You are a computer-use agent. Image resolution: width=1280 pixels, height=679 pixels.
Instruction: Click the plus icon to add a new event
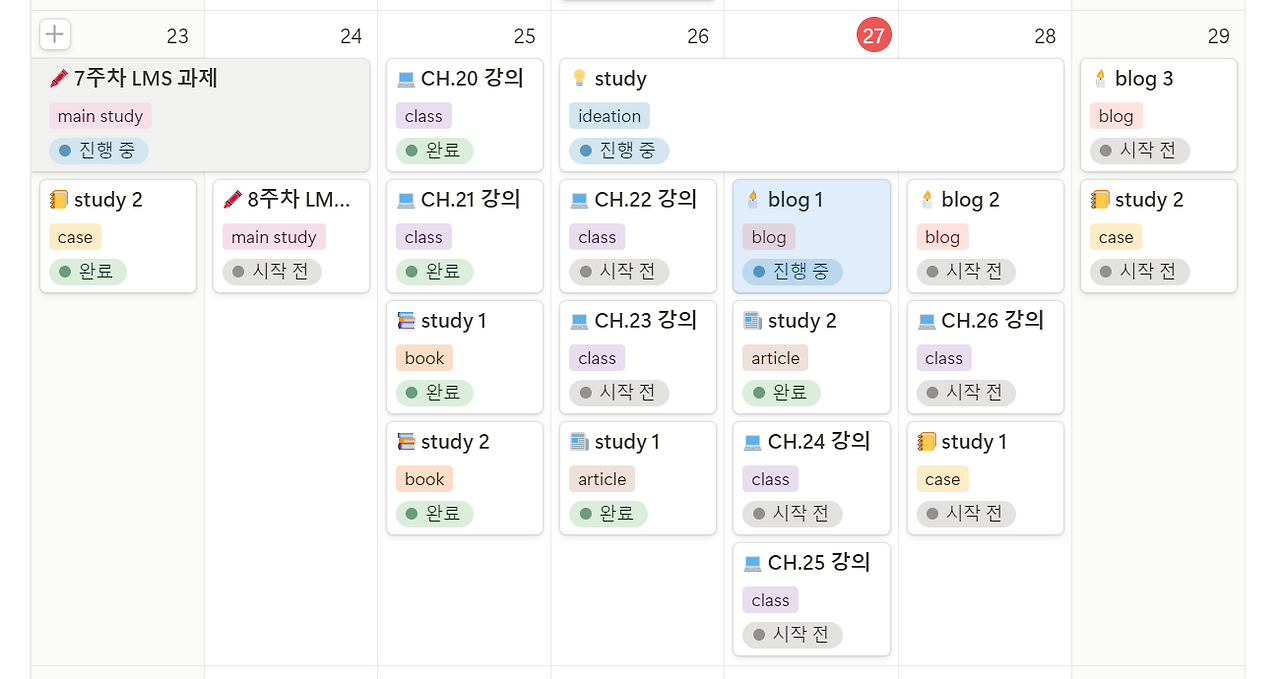[x=54, y=34]
